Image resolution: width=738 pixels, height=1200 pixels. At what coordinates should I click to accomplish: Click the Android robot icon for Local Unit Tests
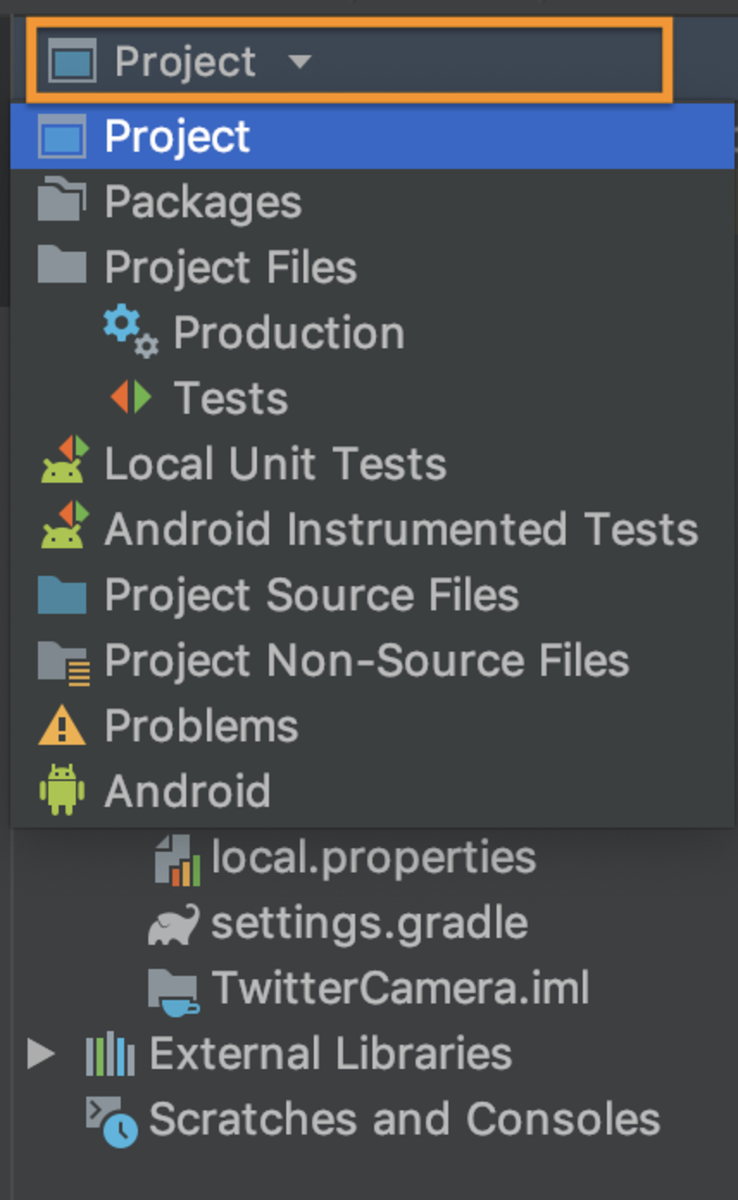63,464
